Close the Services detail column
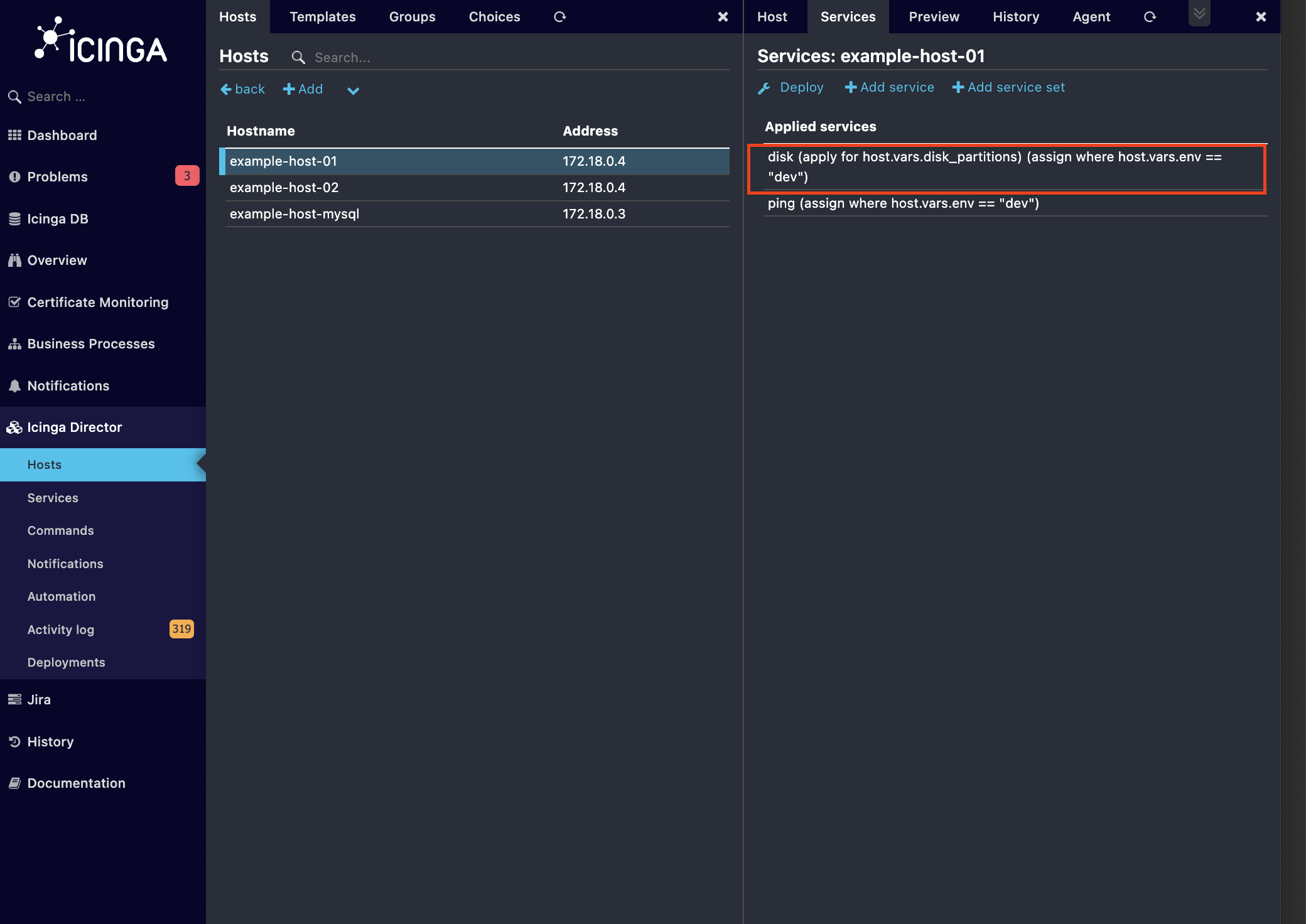 click(x=1261, y=17)
